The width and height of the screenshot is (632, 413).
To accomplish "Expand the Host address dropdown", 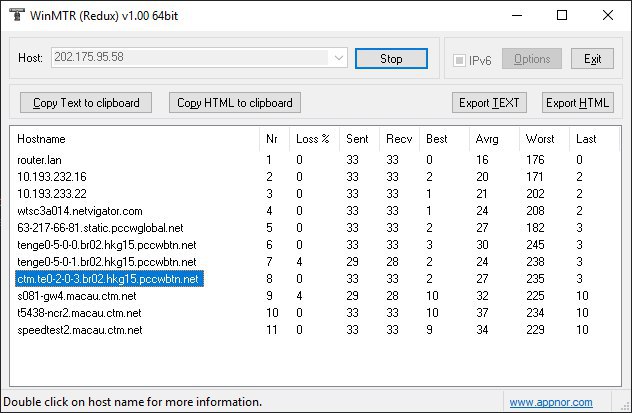I will tap(339, 58).
